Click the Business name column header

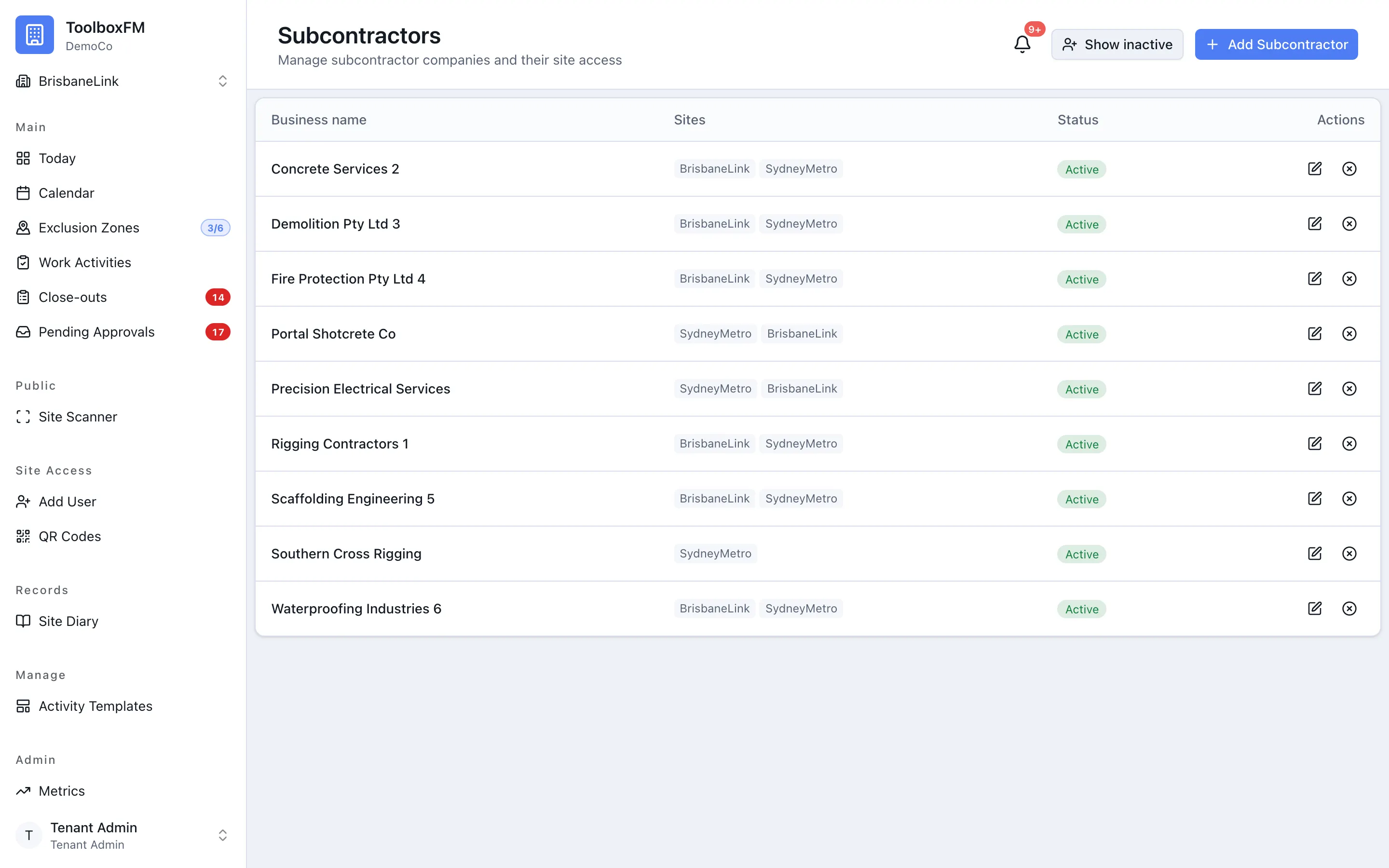pyautogui.click(x=318, y=120)
